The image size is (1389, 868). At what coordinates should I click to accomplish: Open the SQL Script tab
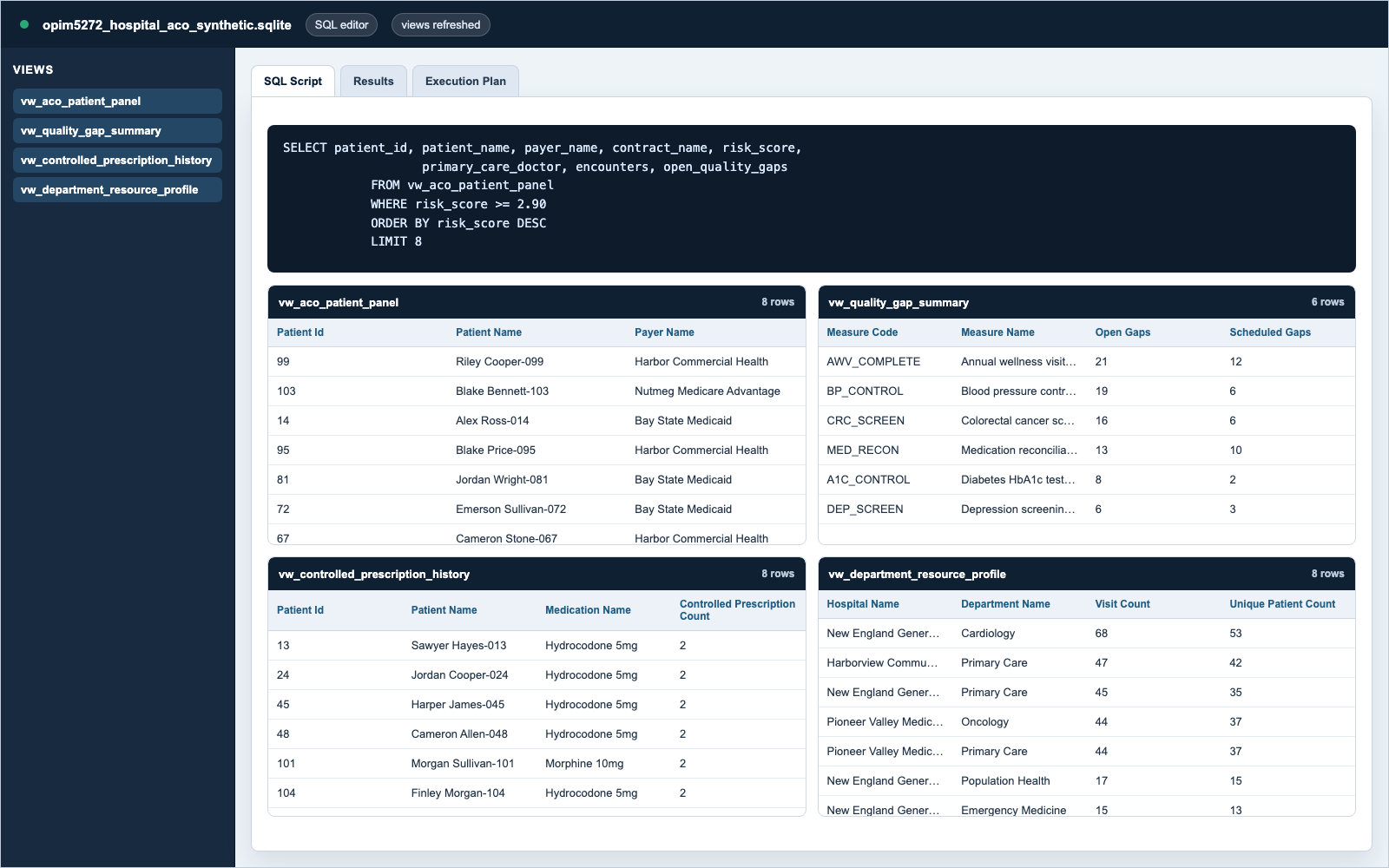tap(293, 81)
